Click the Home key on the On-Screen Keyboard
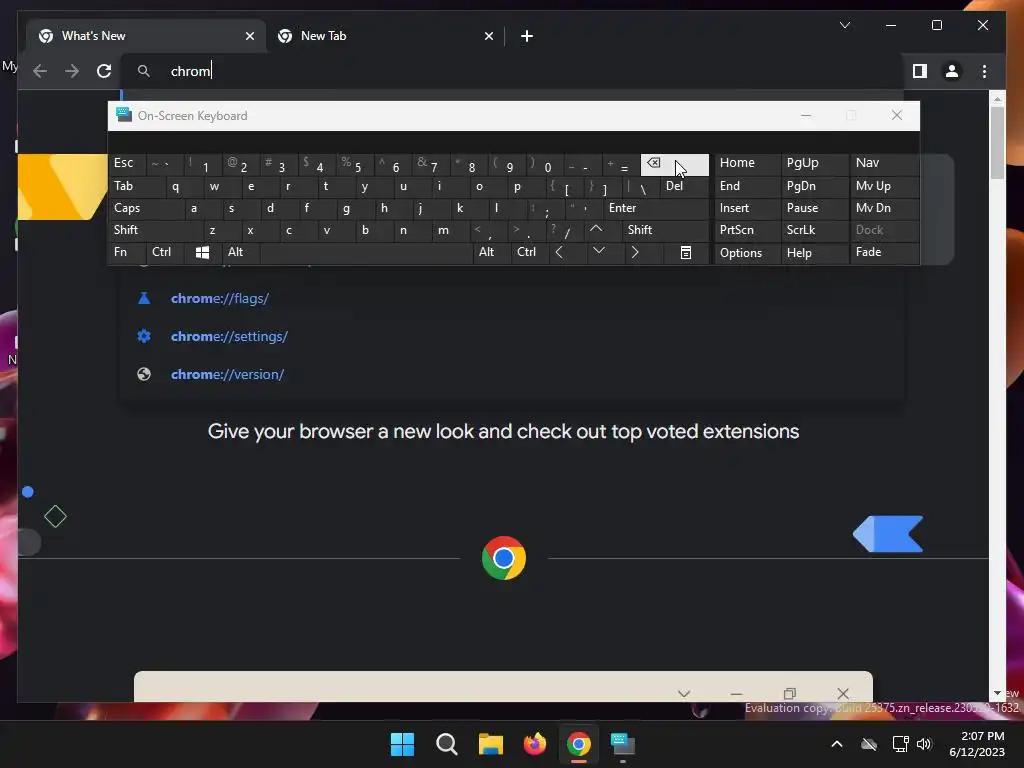This screenshot has height=768, width=1024. 747,163
